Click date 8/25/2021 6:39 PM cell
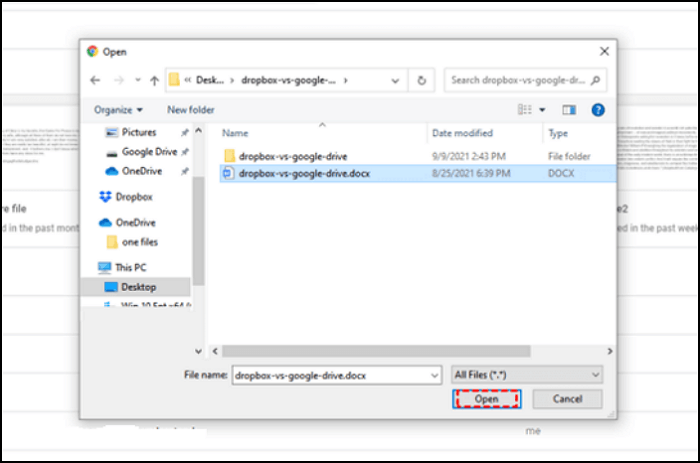Image resolution: width=700 pixels, height=463 pixels. pyautogui.click(x=471, y=173)
